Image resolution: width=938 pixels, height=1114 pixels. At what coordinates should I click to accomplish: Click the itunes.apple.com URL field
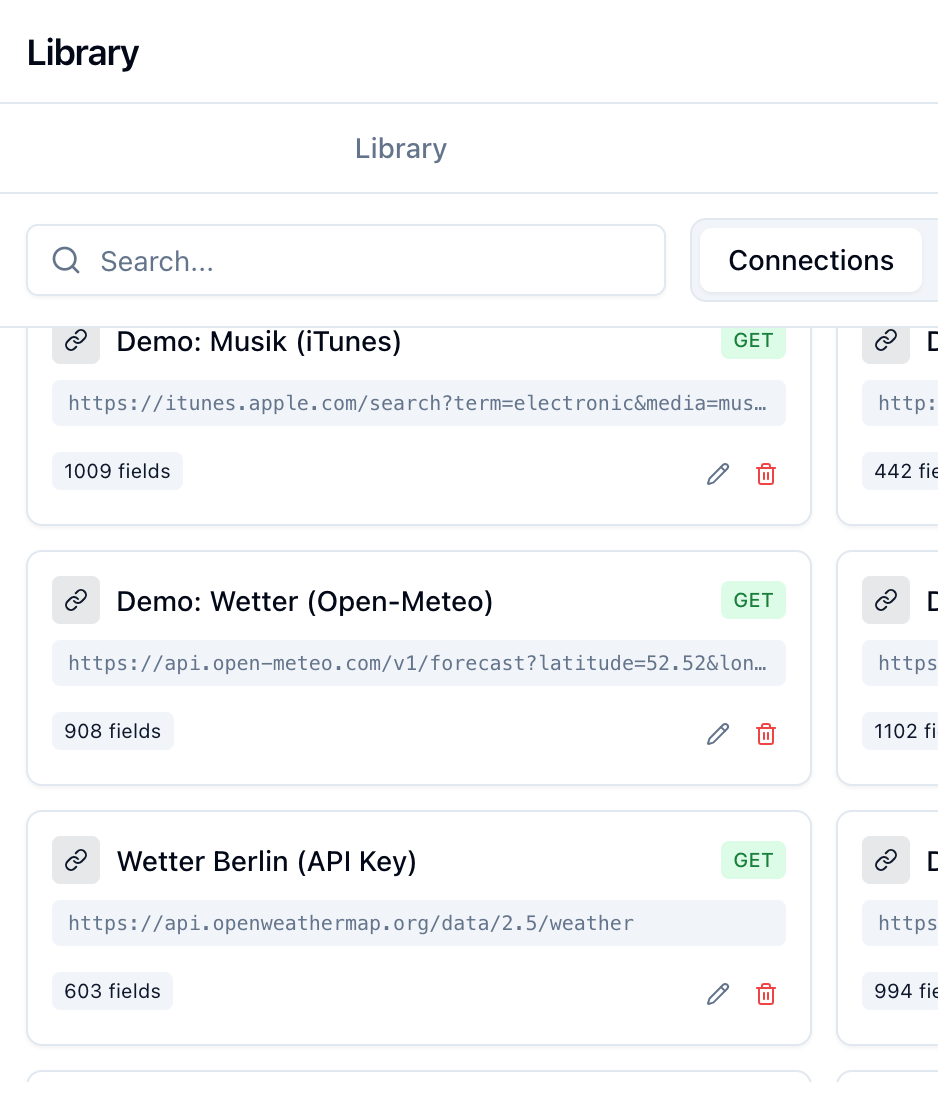[419, 403]
